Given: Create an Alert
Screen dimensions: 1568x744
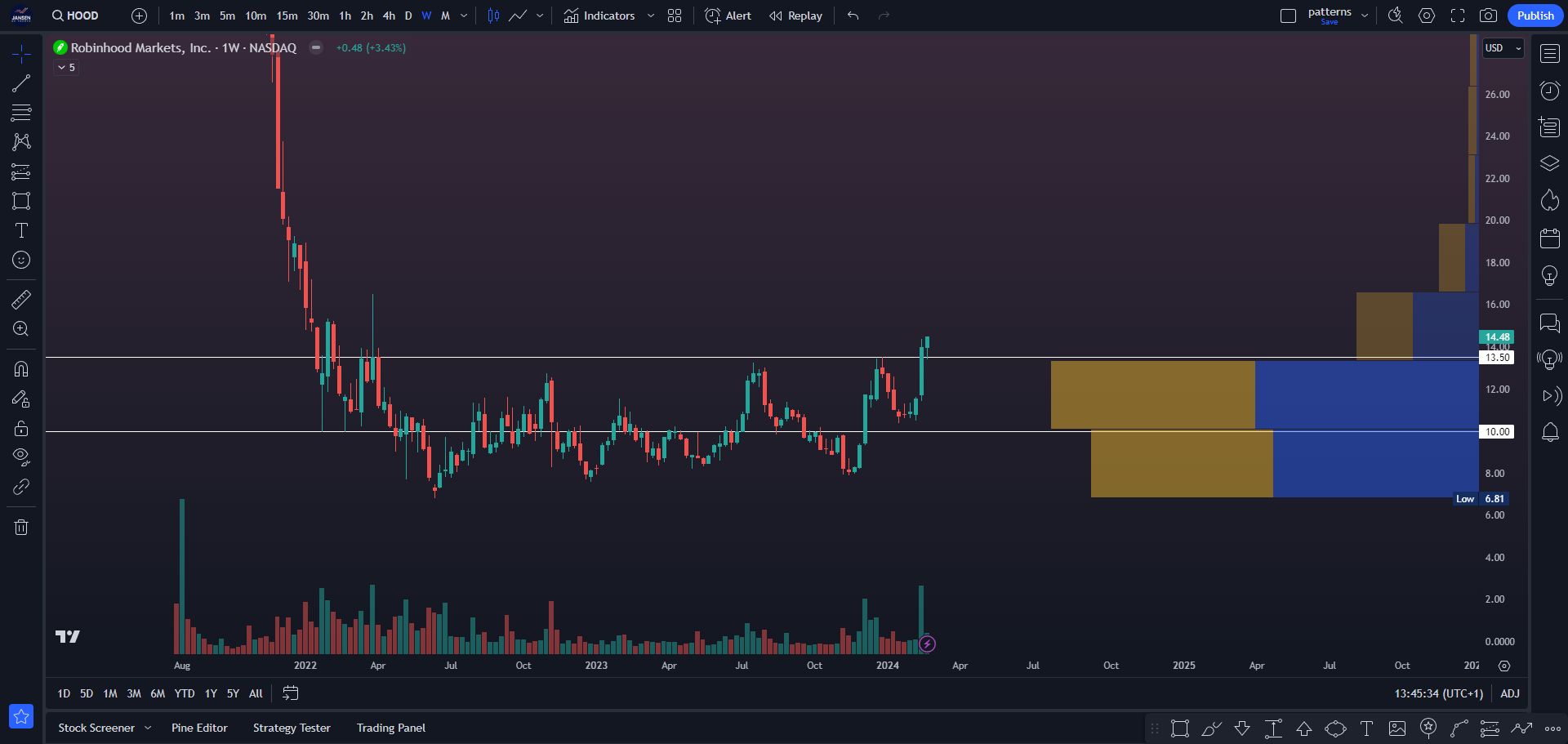Looking at the screenshot, I should 728,16.
